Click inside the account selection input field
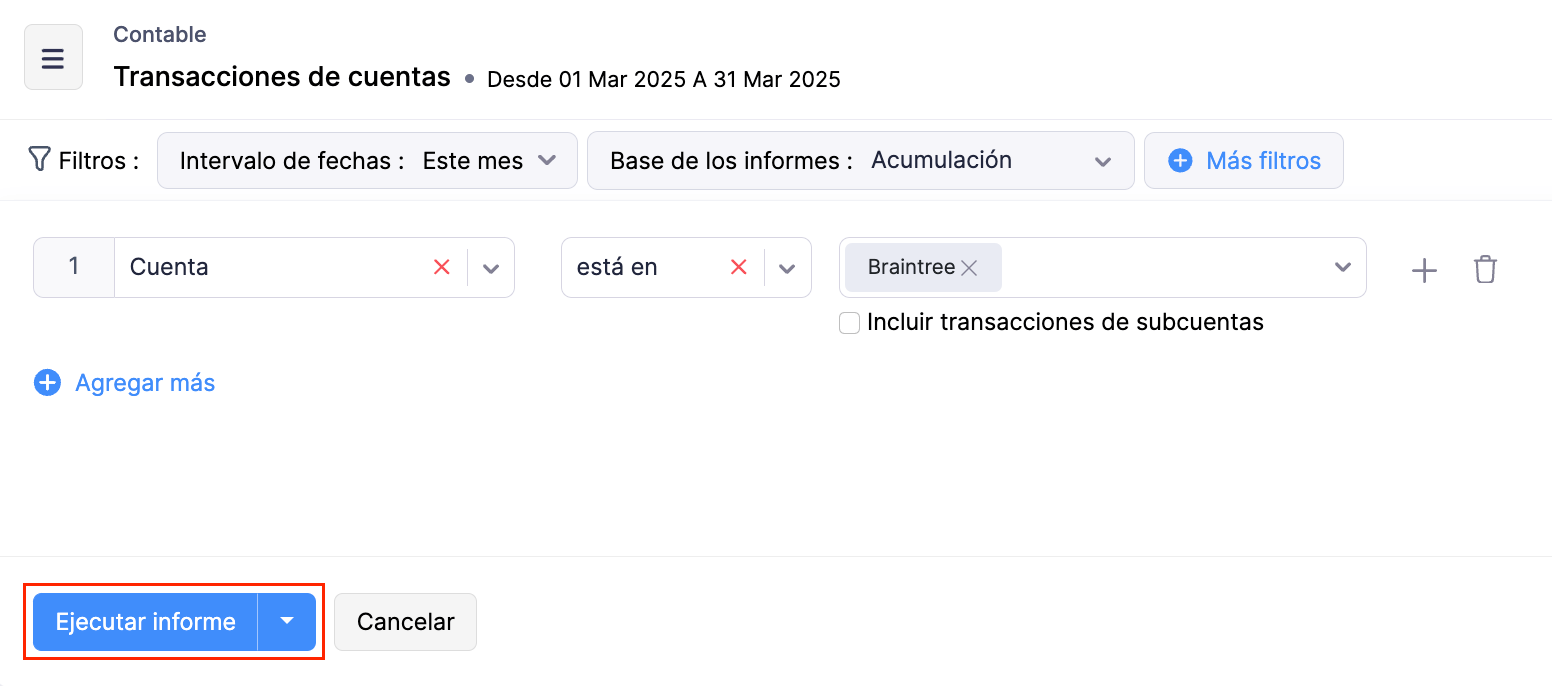Image resolution: width=1552 pixels, height=686 pixels. (1150, 267)
